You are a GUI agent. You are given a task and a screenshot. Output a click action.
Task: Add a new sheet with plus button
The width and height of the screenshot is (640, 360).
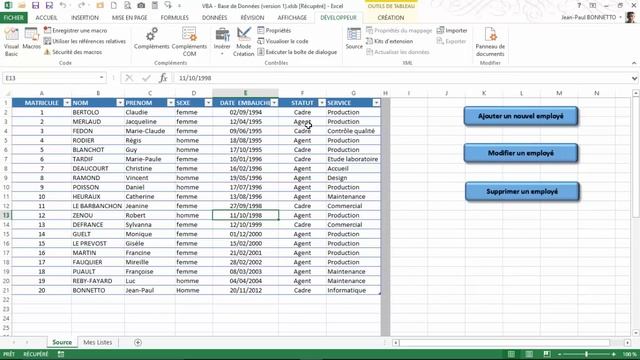[138, 342]
